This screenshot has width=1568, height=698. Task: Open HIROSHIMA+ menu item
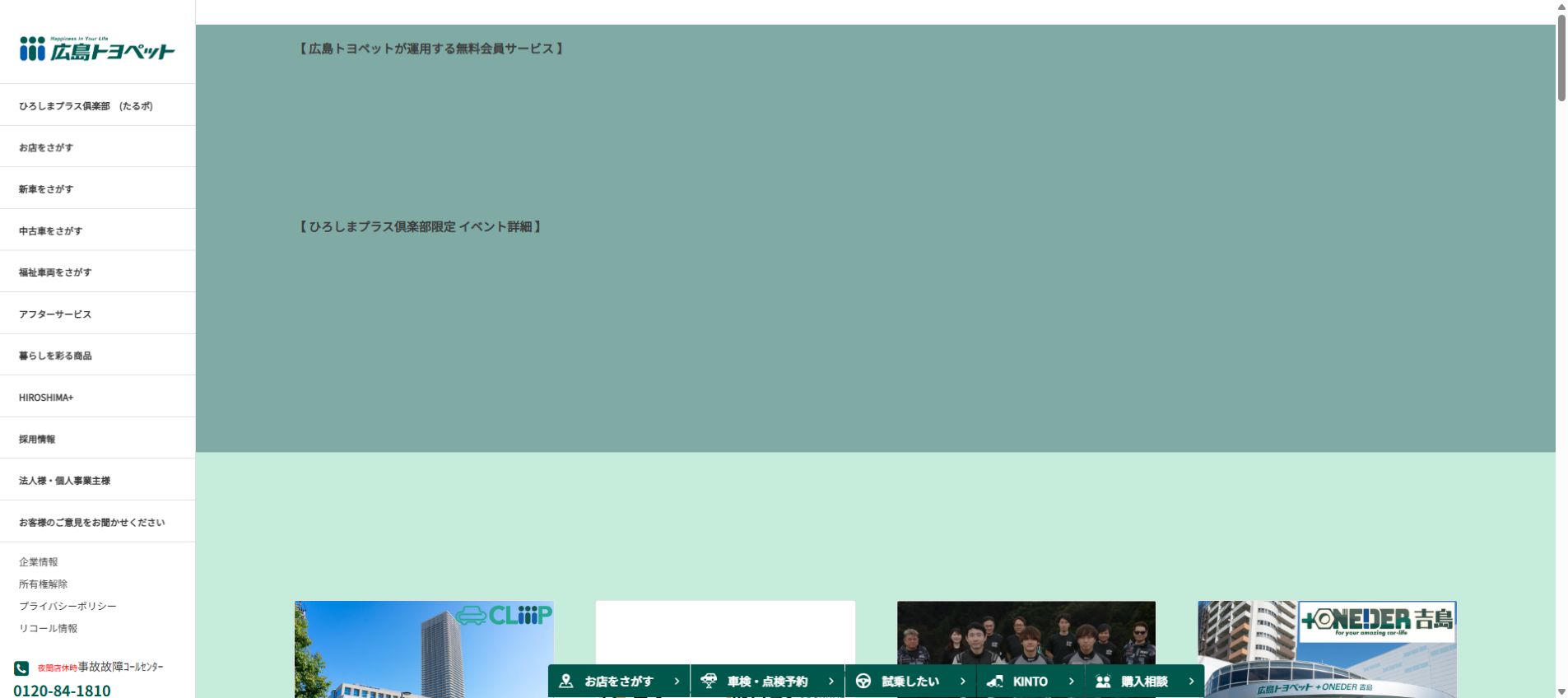(x=97, y=397)
